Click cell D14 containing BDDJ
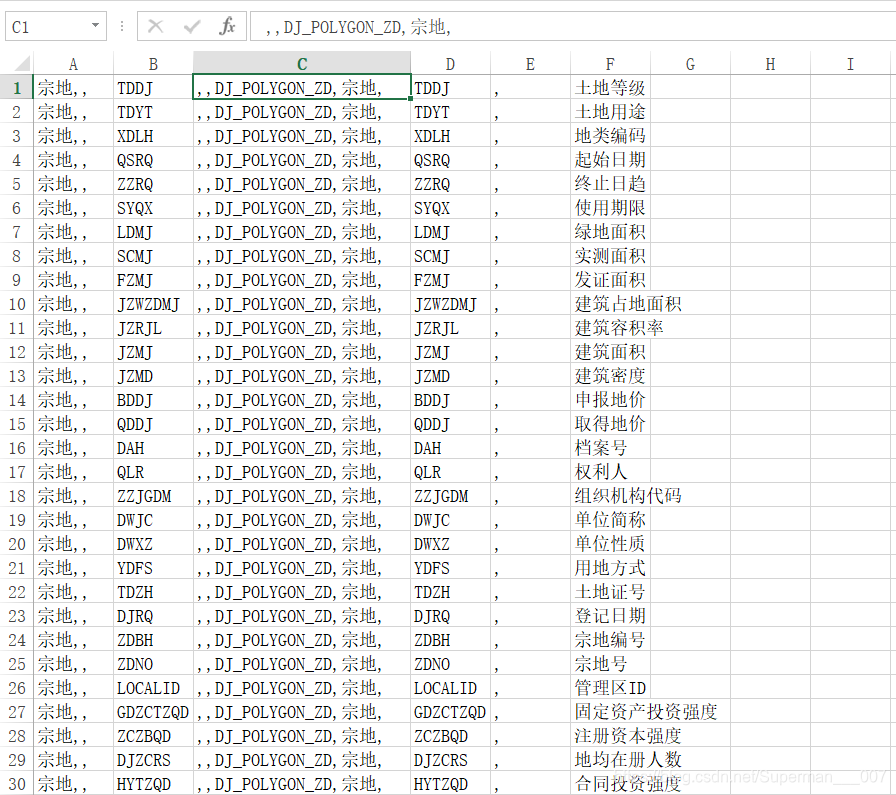The width and height of the screenshot is (896, 795). pos(450,400)
